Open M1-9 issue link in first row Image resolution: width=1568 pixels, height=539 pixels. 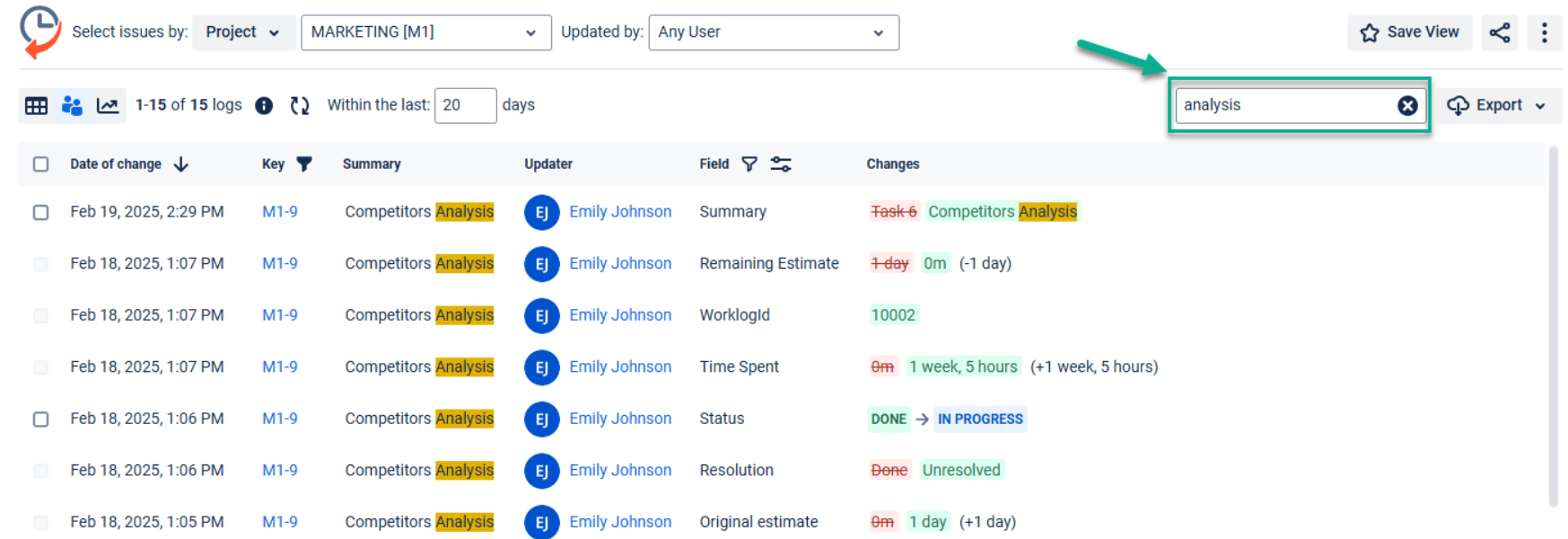[280, 212]
